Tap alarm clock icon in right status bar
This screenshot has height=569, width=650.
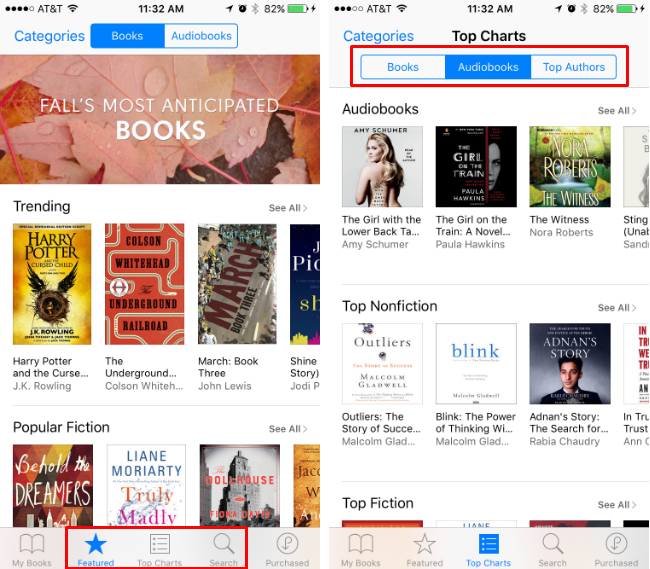point(571,8)
